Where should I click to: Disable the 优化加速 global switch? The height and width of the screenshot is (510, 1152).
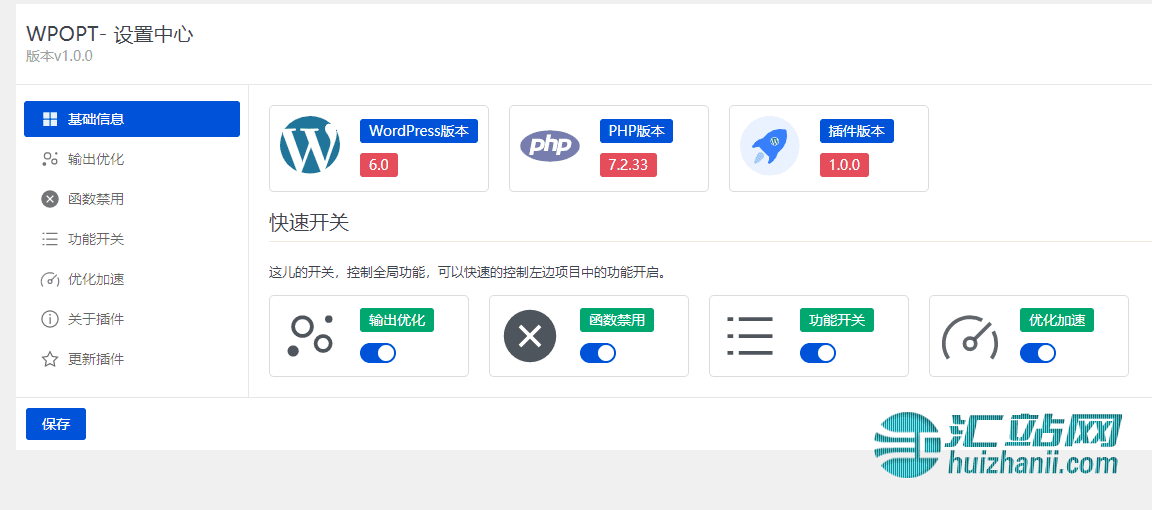(1038, 353)
